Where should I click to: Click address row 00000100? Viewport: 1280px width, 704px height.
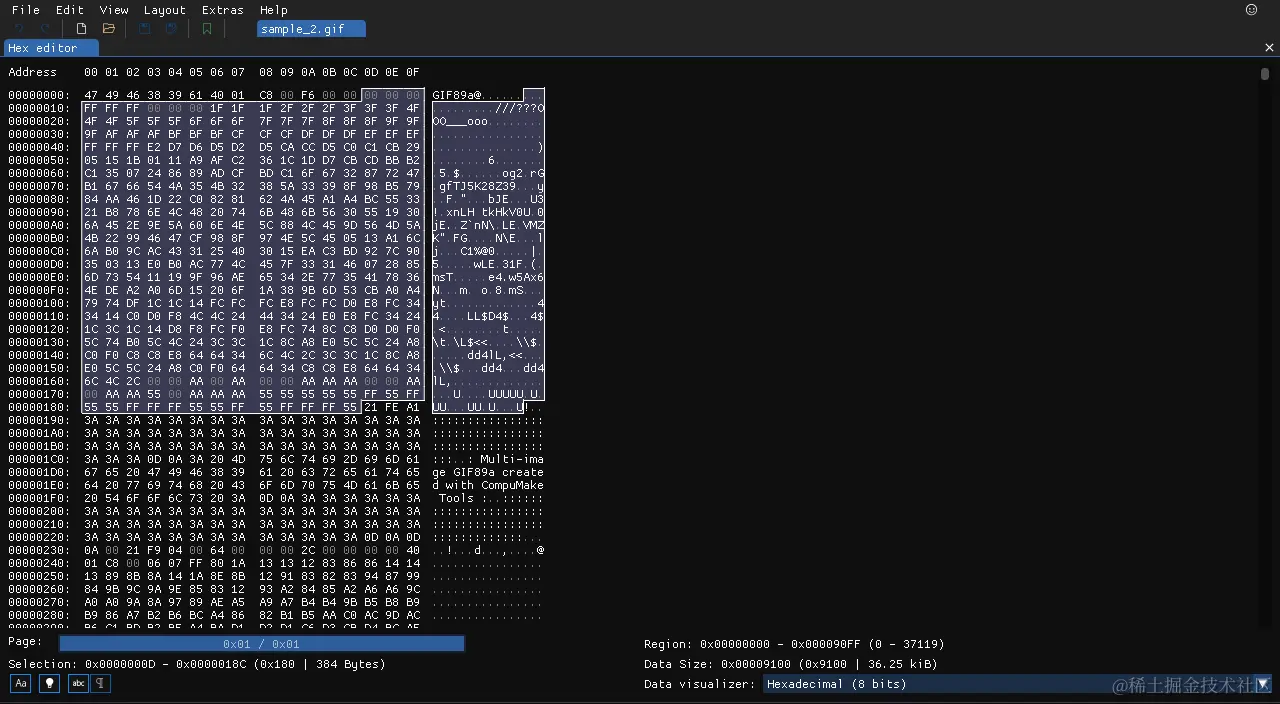click(40, 303)
